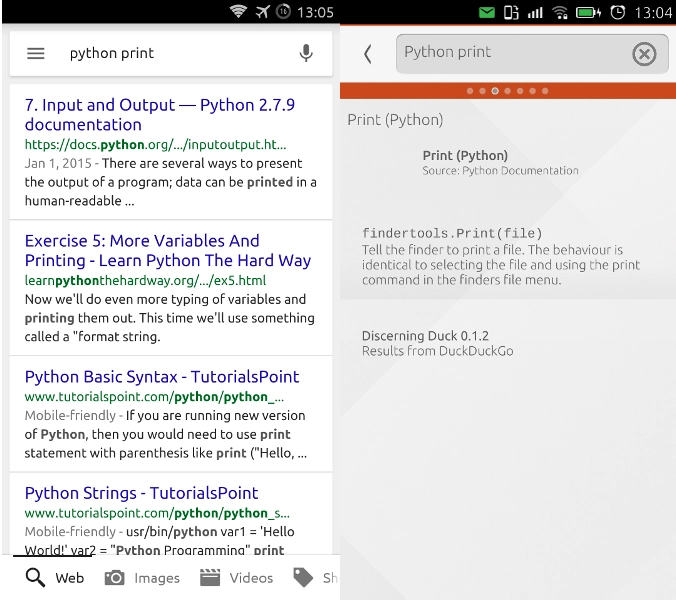Click the Wi-Fi icon in left status bar
676x600 pixels.
(238, 11)
